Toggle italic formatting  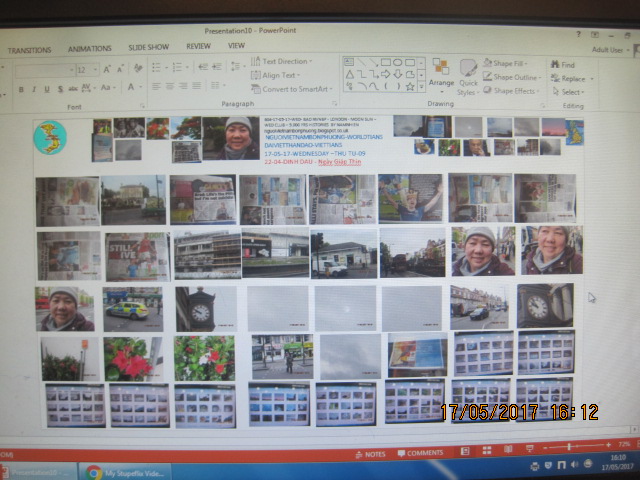tap(34, 89)
